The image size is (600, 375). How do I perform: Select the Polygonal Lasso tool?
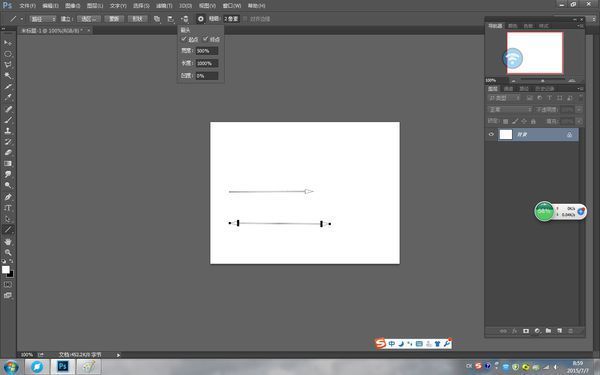8,65
